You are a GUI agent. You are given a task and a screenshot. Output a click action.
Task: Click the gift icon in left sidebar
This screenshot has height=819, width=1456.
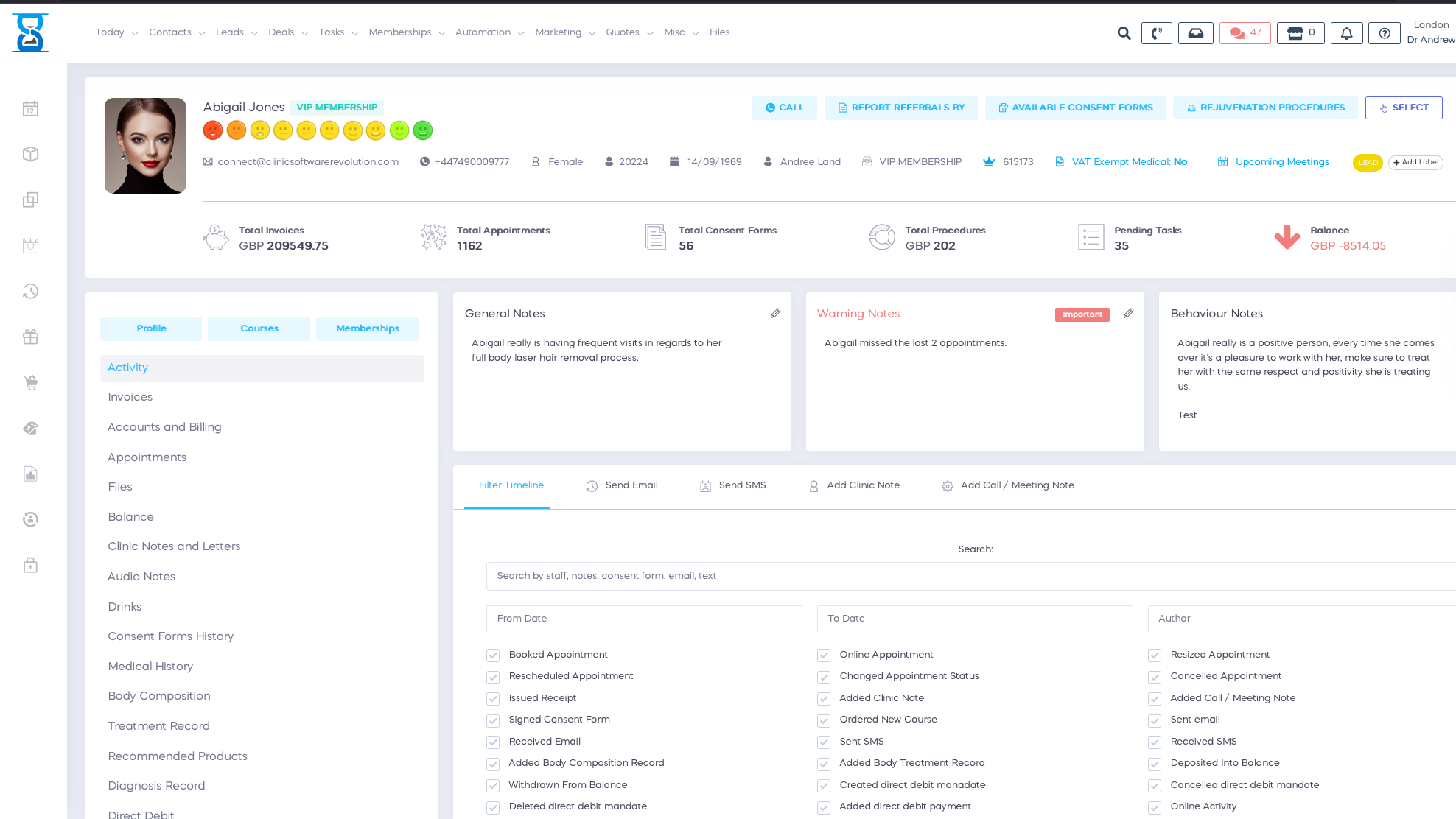coord(30,337)
